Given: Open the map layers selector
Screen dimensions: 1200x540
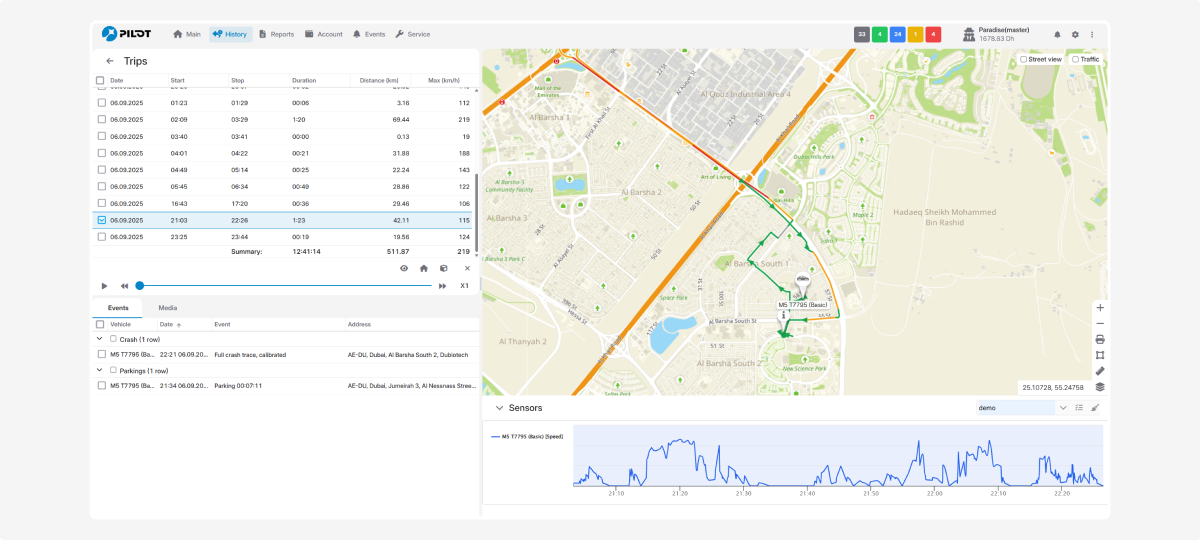Looking at the screenshot, I should (x=1100, y=387).
